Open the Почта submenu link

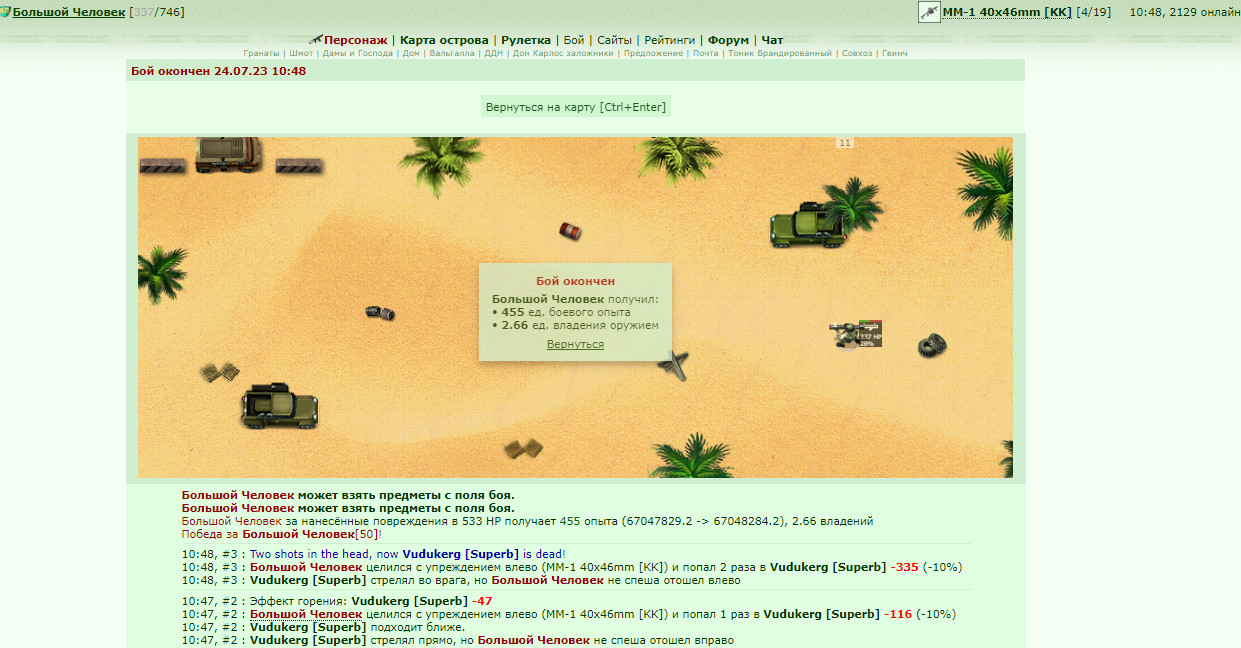(706, 53)
